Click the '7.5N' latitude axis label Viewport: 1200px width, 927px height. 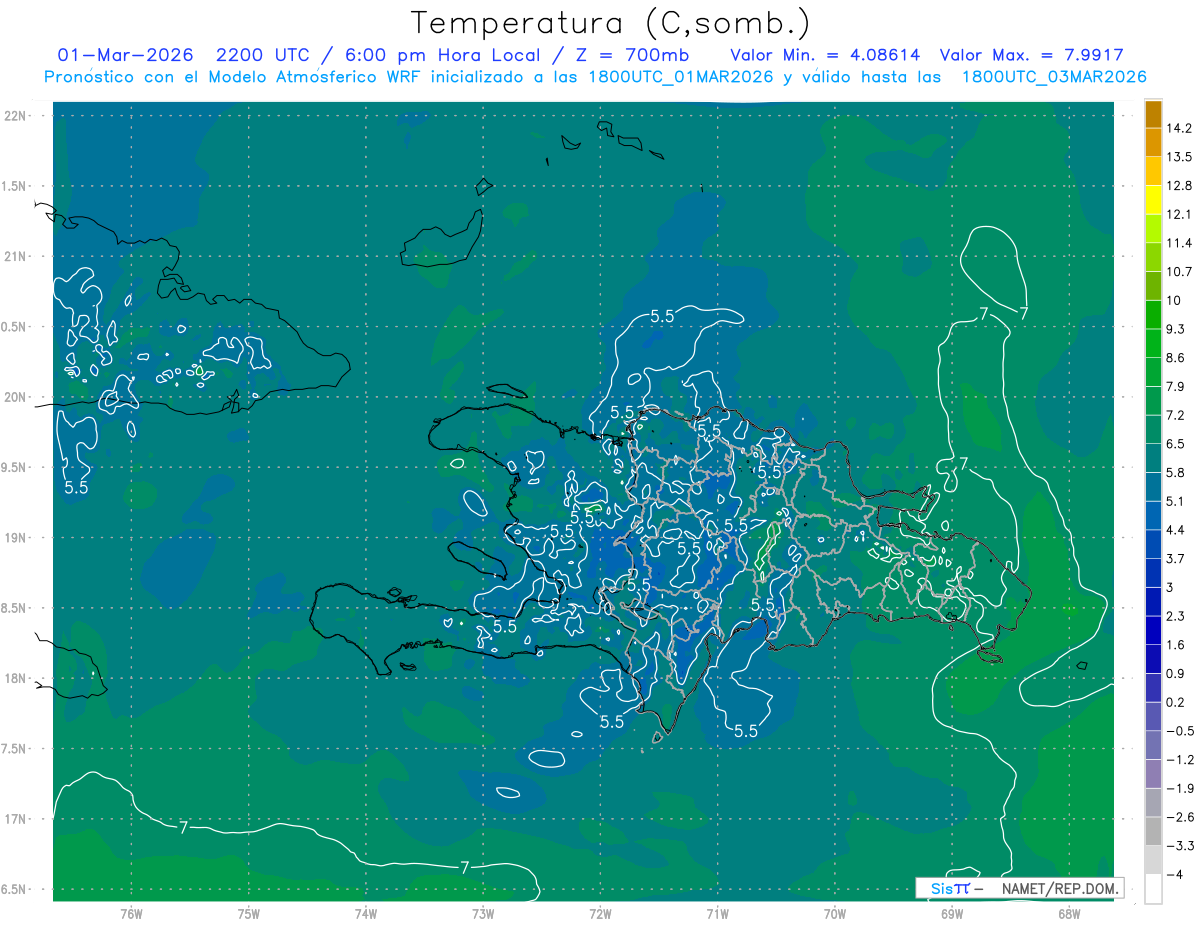click(16, 749)
